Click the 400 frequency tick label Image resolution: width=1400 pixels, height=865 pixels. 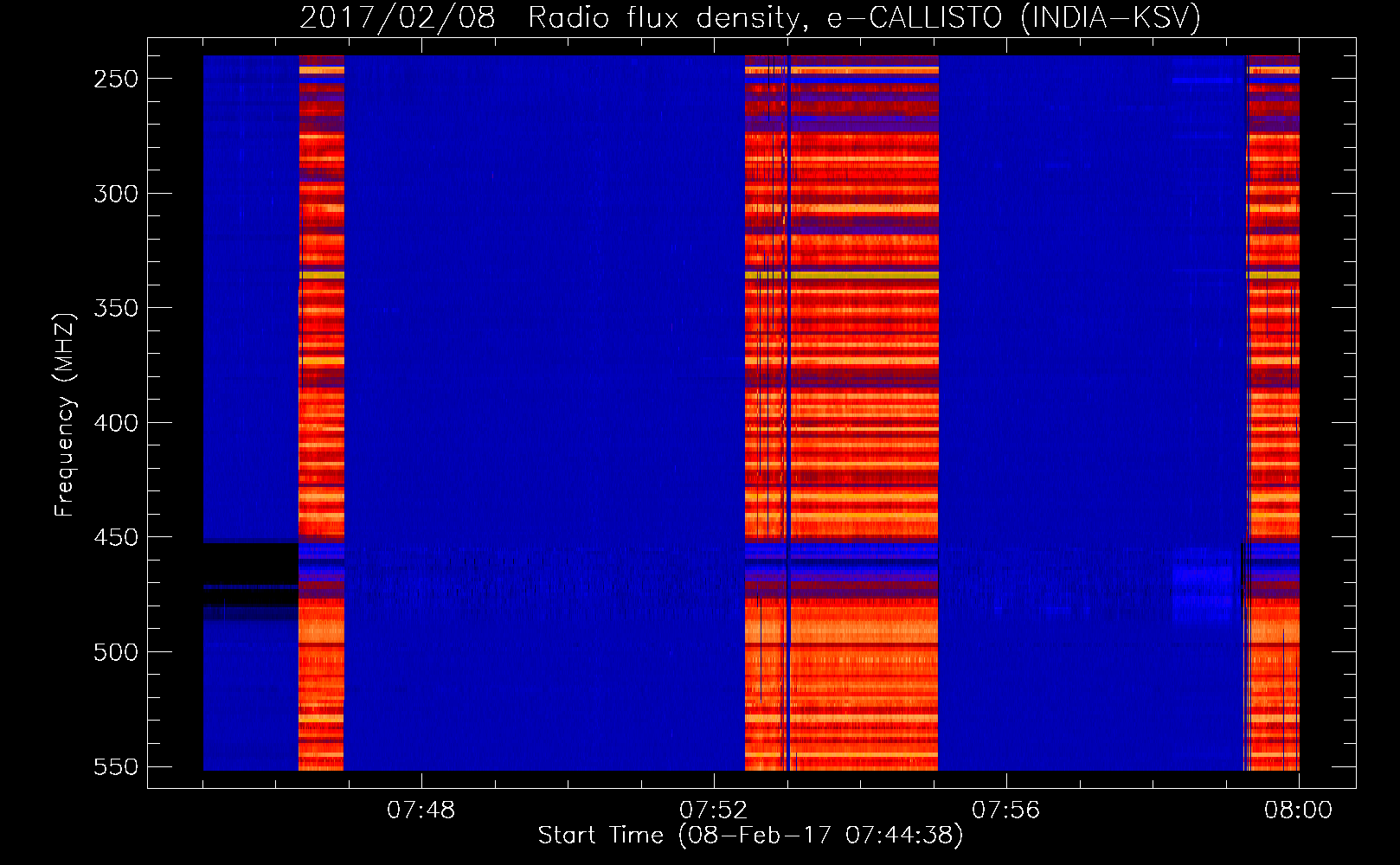coord(116,423)
